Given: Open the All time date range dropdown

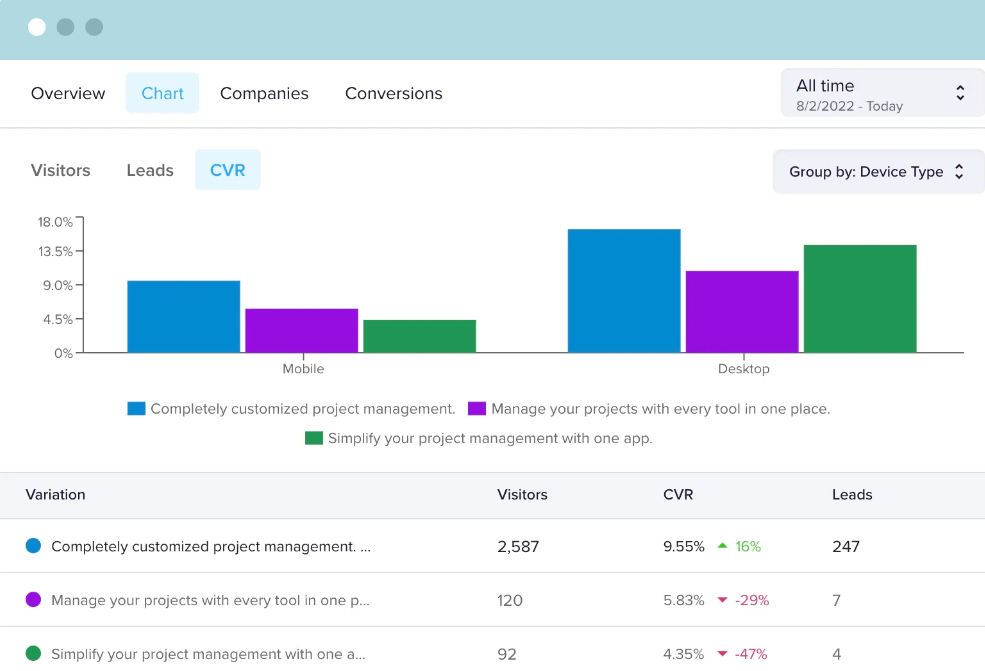Looking at the screenshot, I should 882,94.
